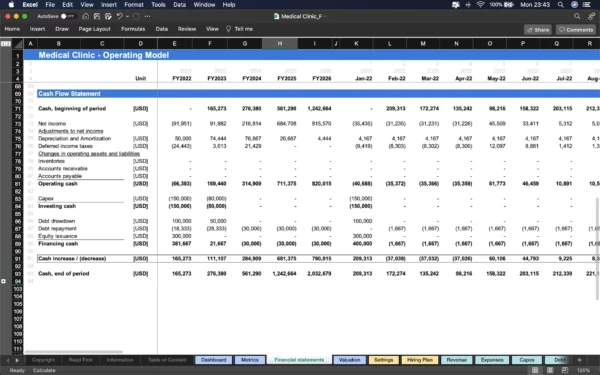Open Siri from the menu bar
600x375 pixels.
574,5
